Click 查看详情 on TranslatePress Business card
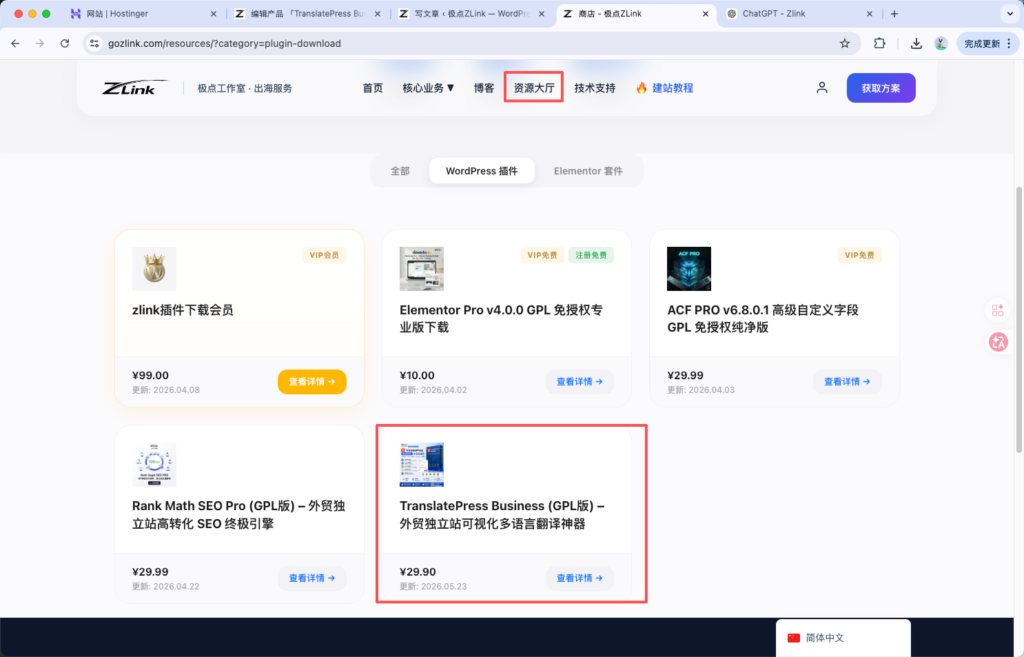This screenshot has width=1024, height=657. tap(580, 578)
